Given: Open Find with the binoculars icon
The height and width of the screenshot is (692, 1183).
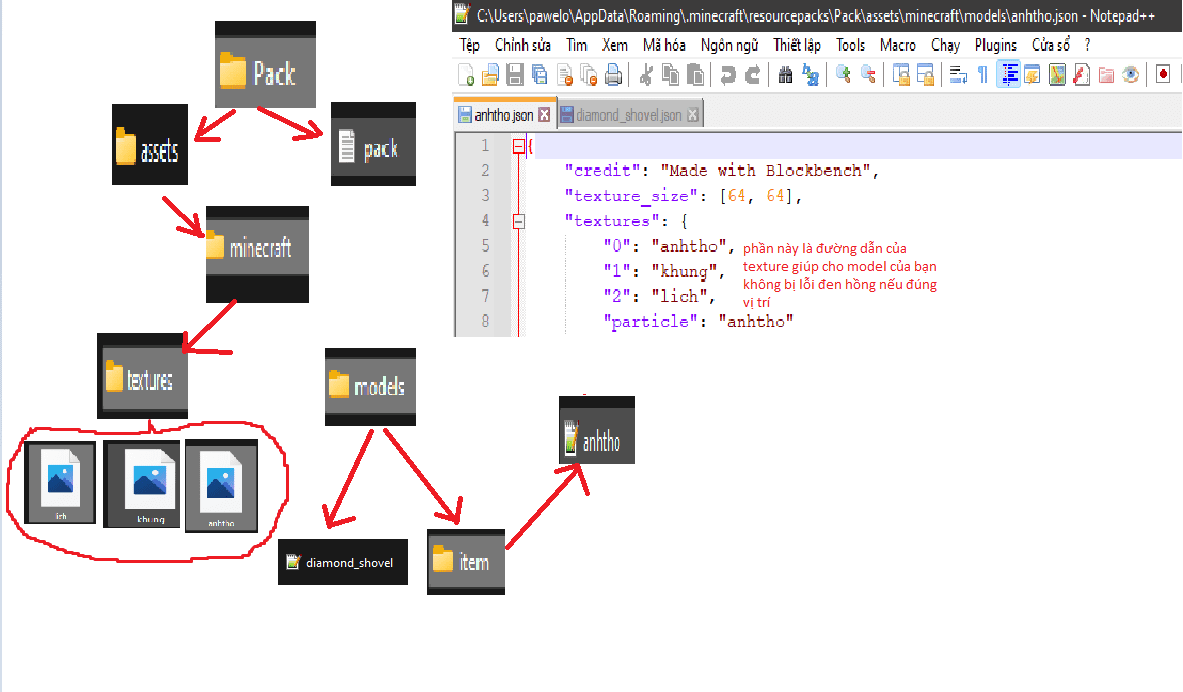Looking at the screenshot, I should (785, 75).
